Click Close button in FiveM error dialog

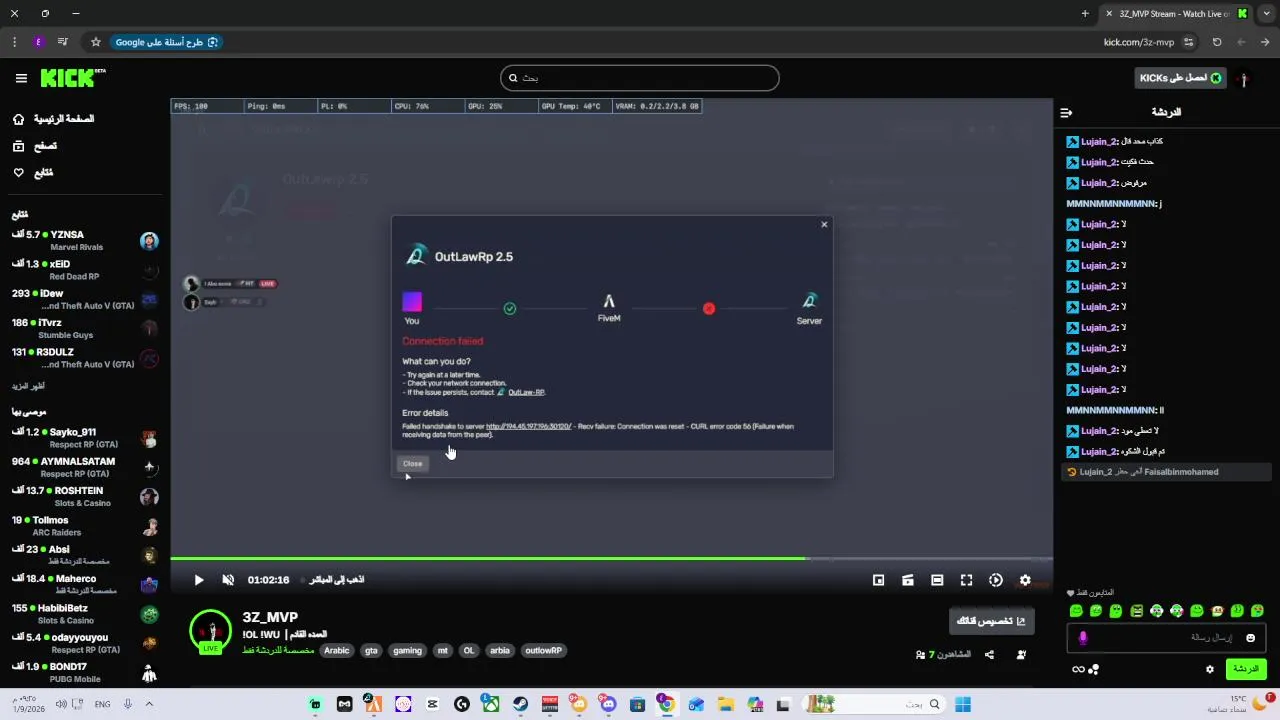coord(413,464)
